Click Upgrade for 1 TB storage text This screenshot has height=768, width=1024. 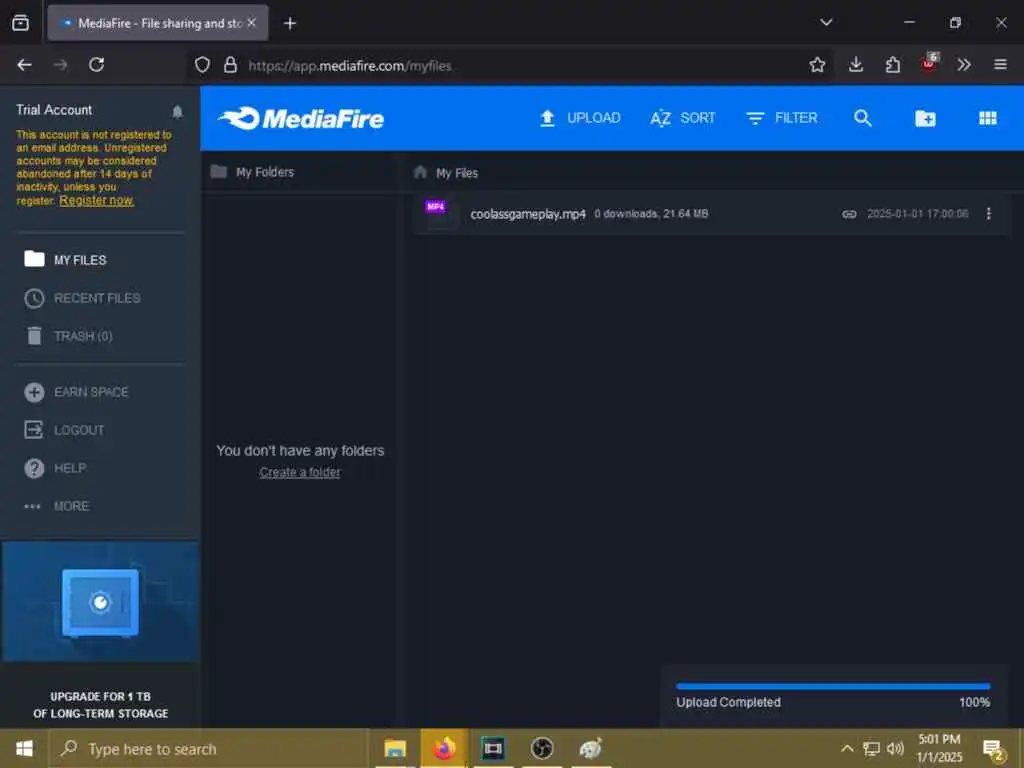[101, 705]
